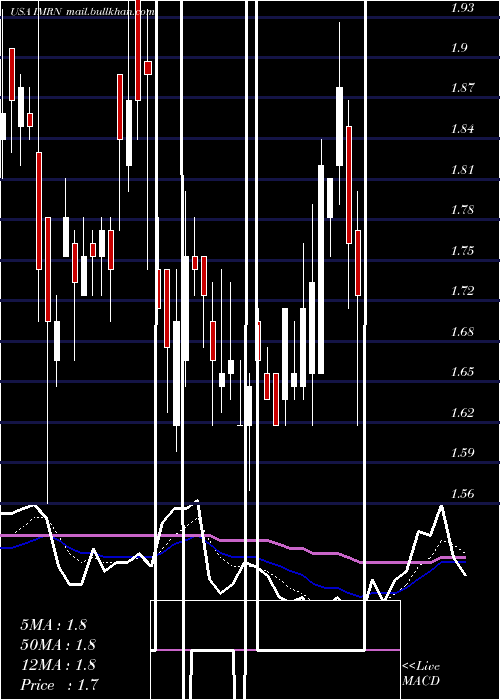
Task: Click the 1.78 price axis label
Action: [462, 210]
